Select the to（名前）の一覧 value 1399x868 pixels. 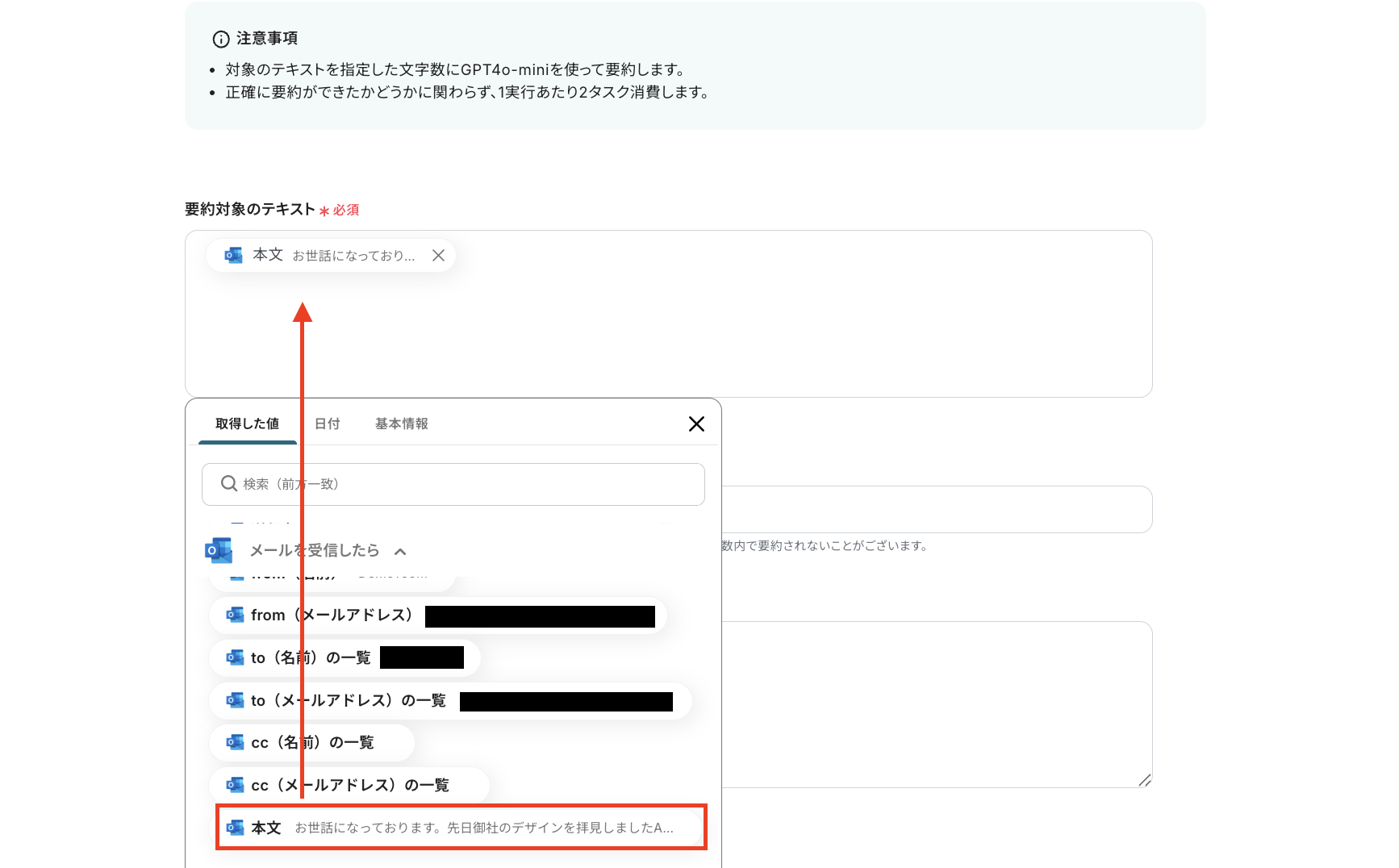(345, 658)
